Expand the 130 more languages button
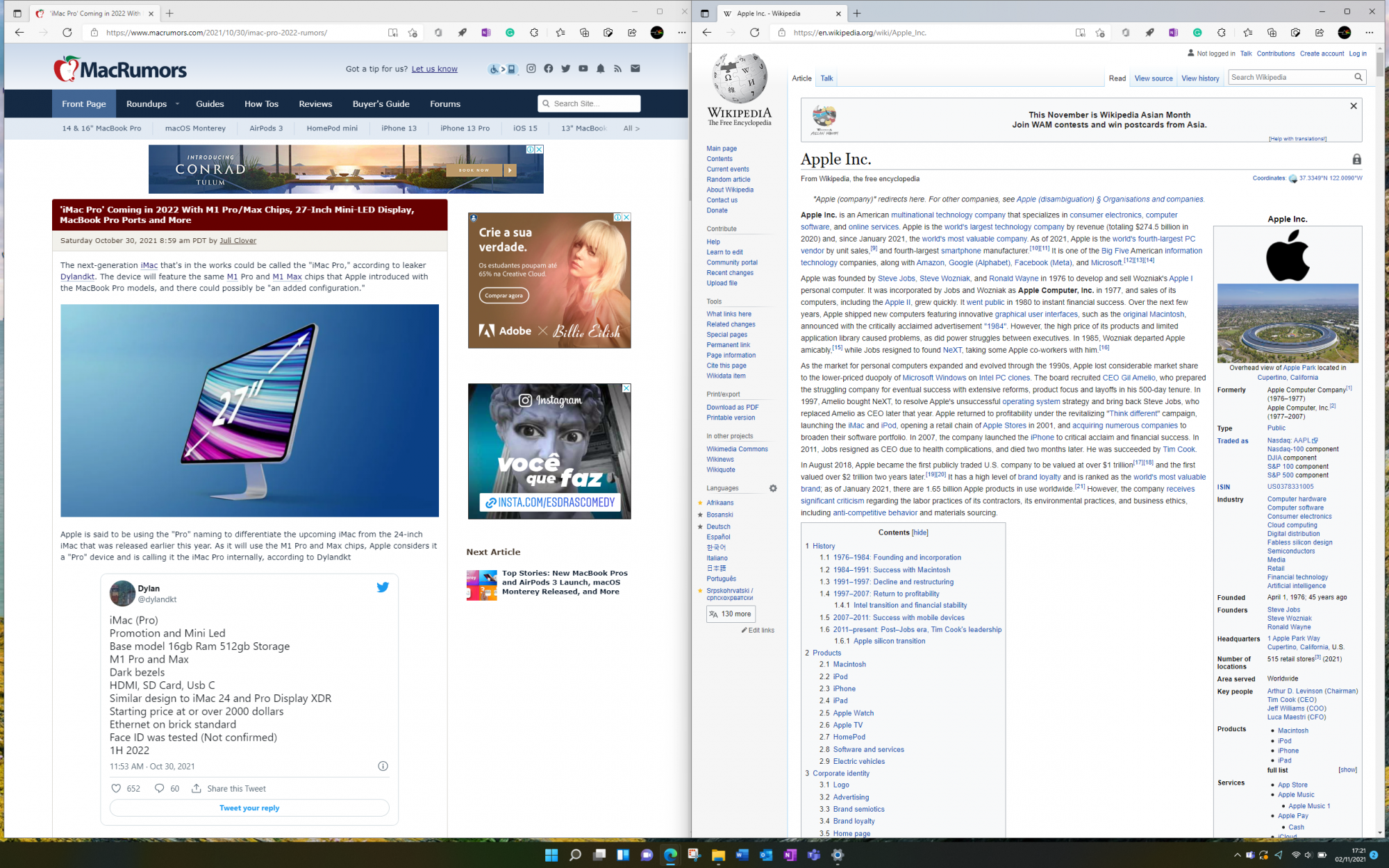 [730, 614]
